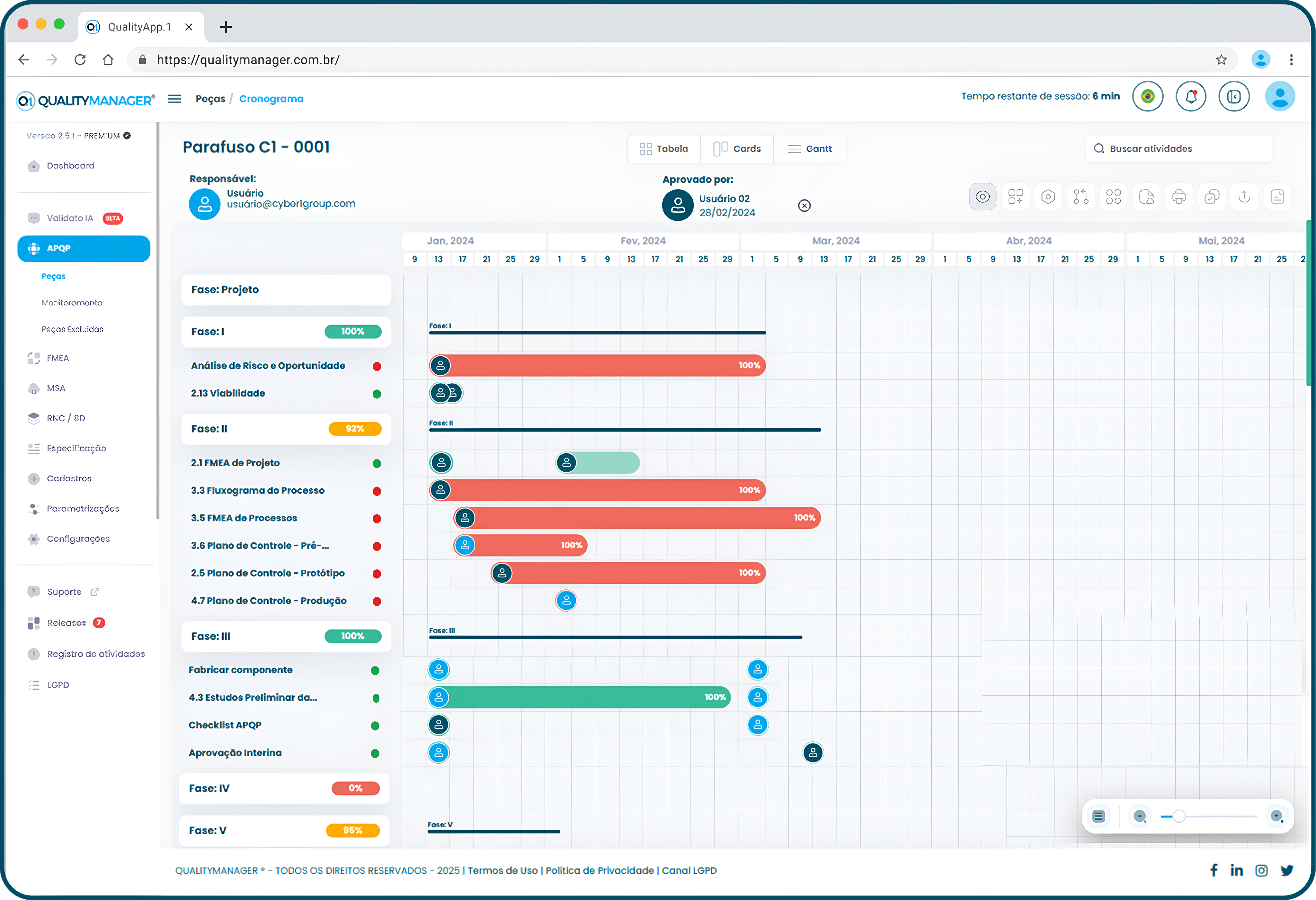This screenshot has height=900, width=1316.
Task: Click the zoom-out magnifier on Gantt control
Action: pyautogui.click(x=1139, y=816)
